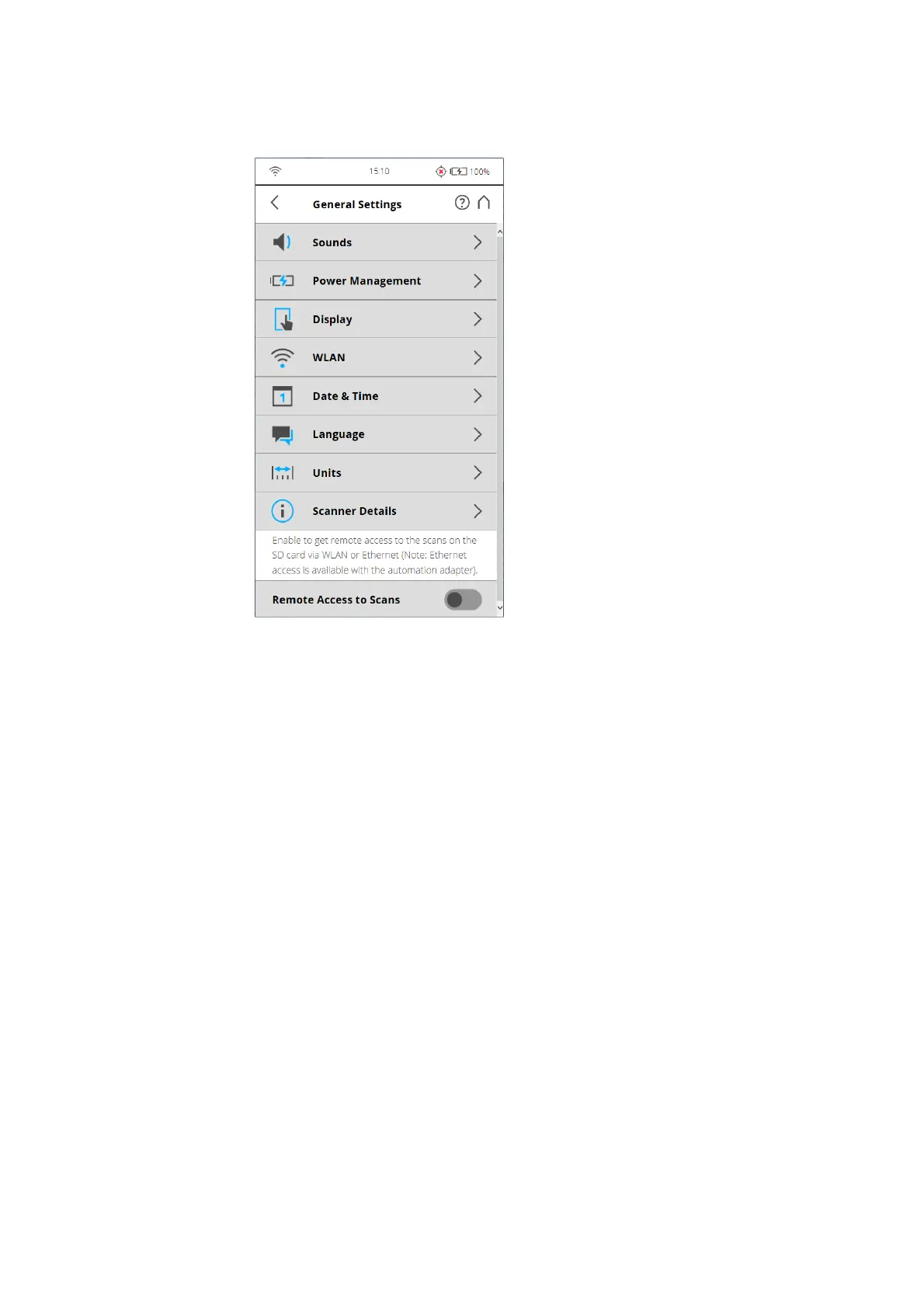Open the Units settings entry
The width and height of the screenshot is (924, 1308).
pyautogui.click(x=376, y=473)
